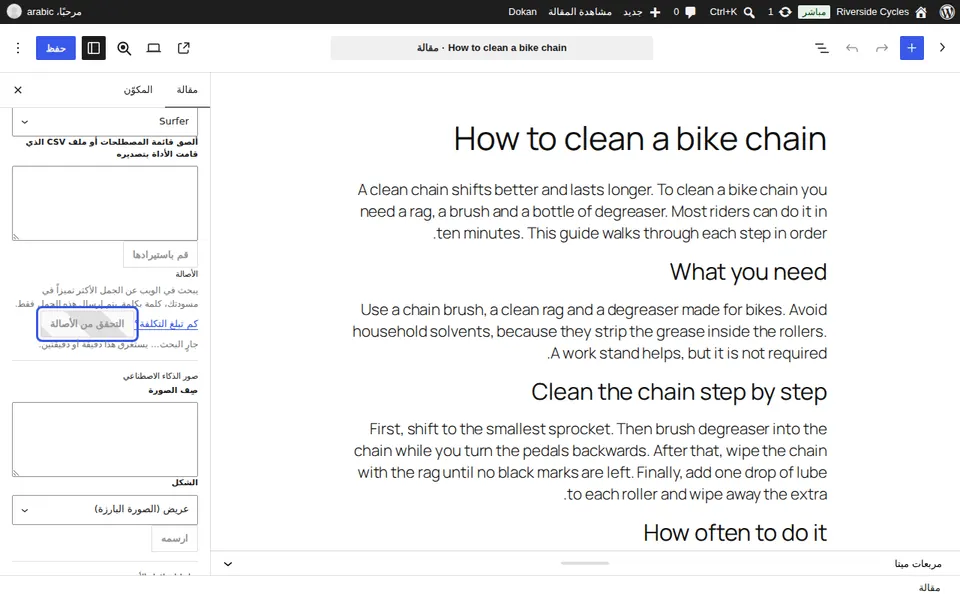Viewport: 960px width, 600px height.
Task: Open the document overview list icon
Action: [822, 48]
